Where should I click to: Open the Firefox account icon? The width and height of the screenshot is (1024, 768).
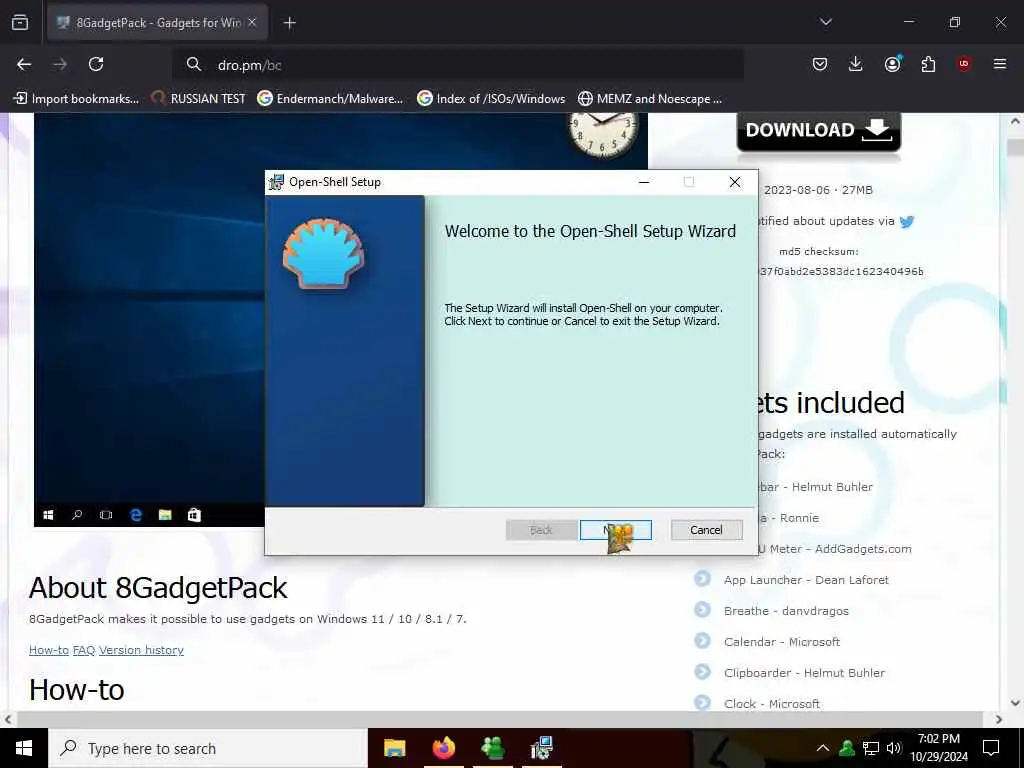coord(892,64)
